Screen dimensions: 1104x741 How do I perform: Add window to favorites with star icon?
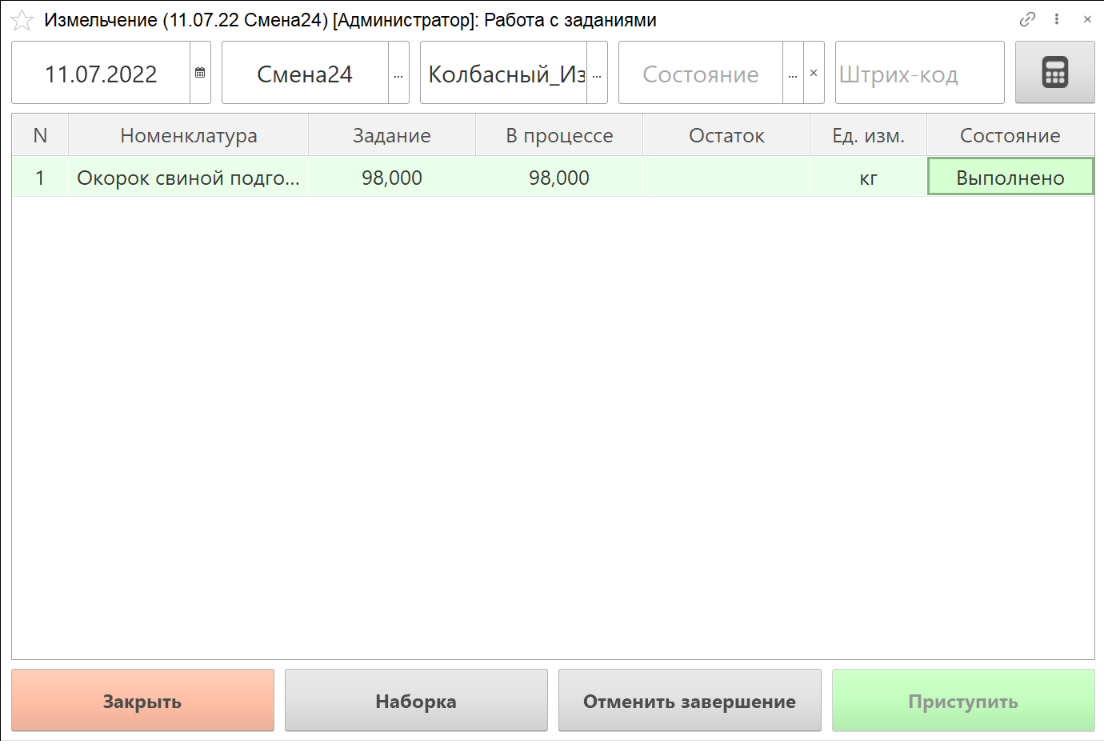click(22, 20)
